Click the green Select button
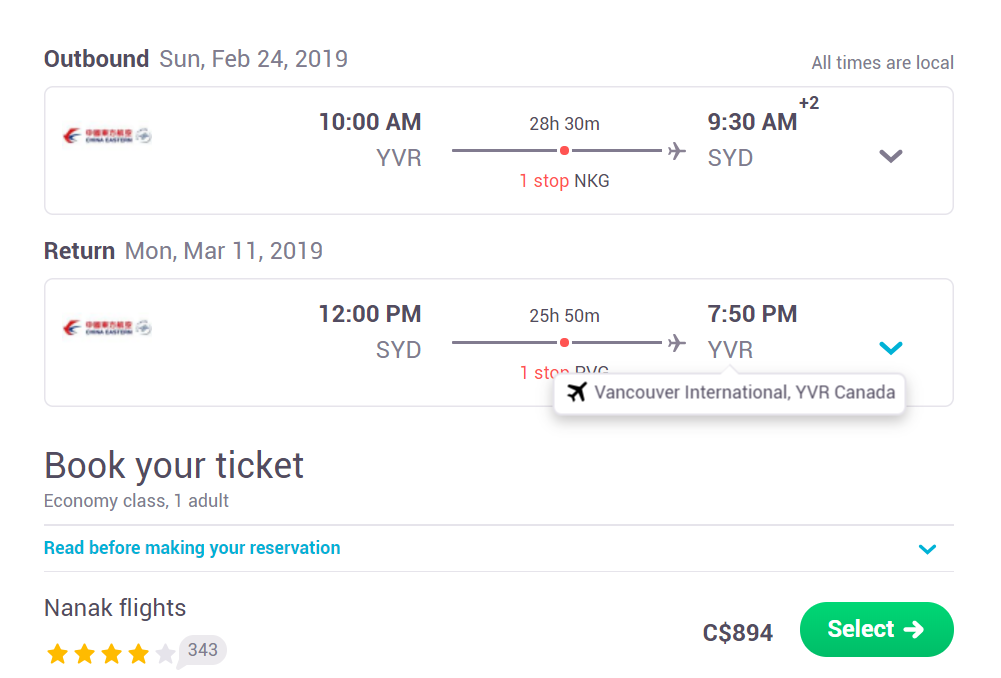 tap(877, 629)
